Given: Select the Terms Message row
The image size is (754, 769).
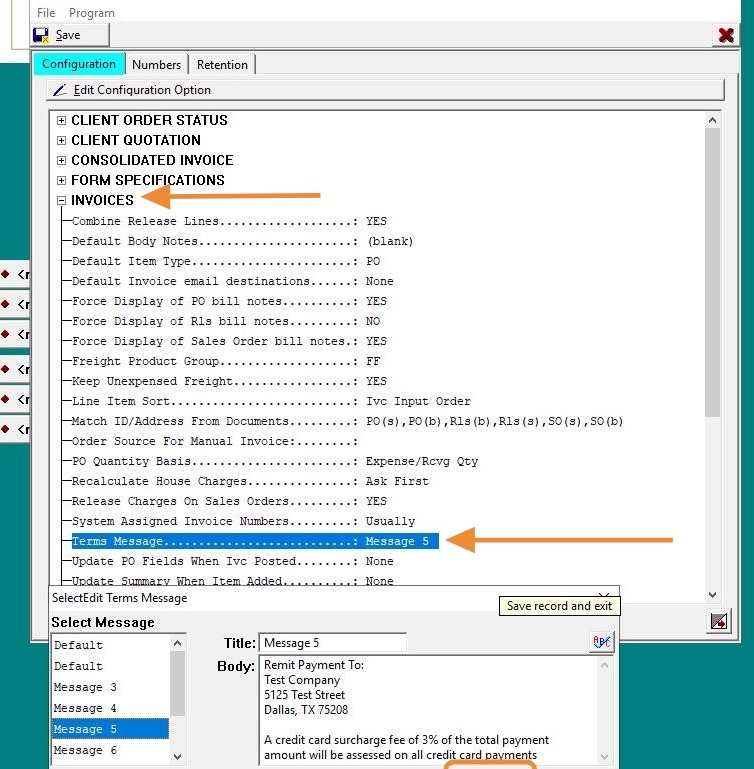Looking at the screenshot, I should 255,541.
